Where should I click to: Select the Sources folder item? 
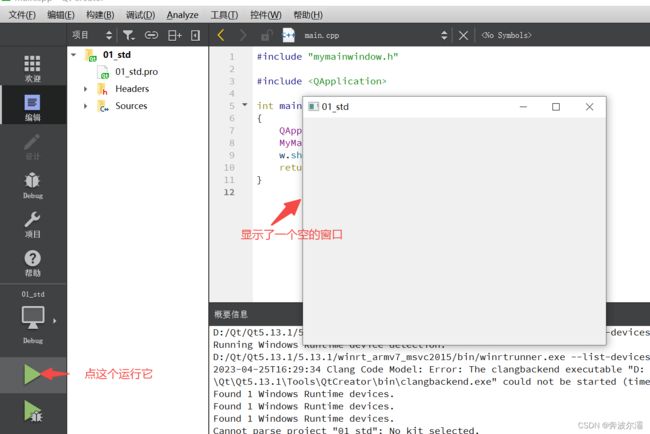pyautogui.click(x=131, y=106)
